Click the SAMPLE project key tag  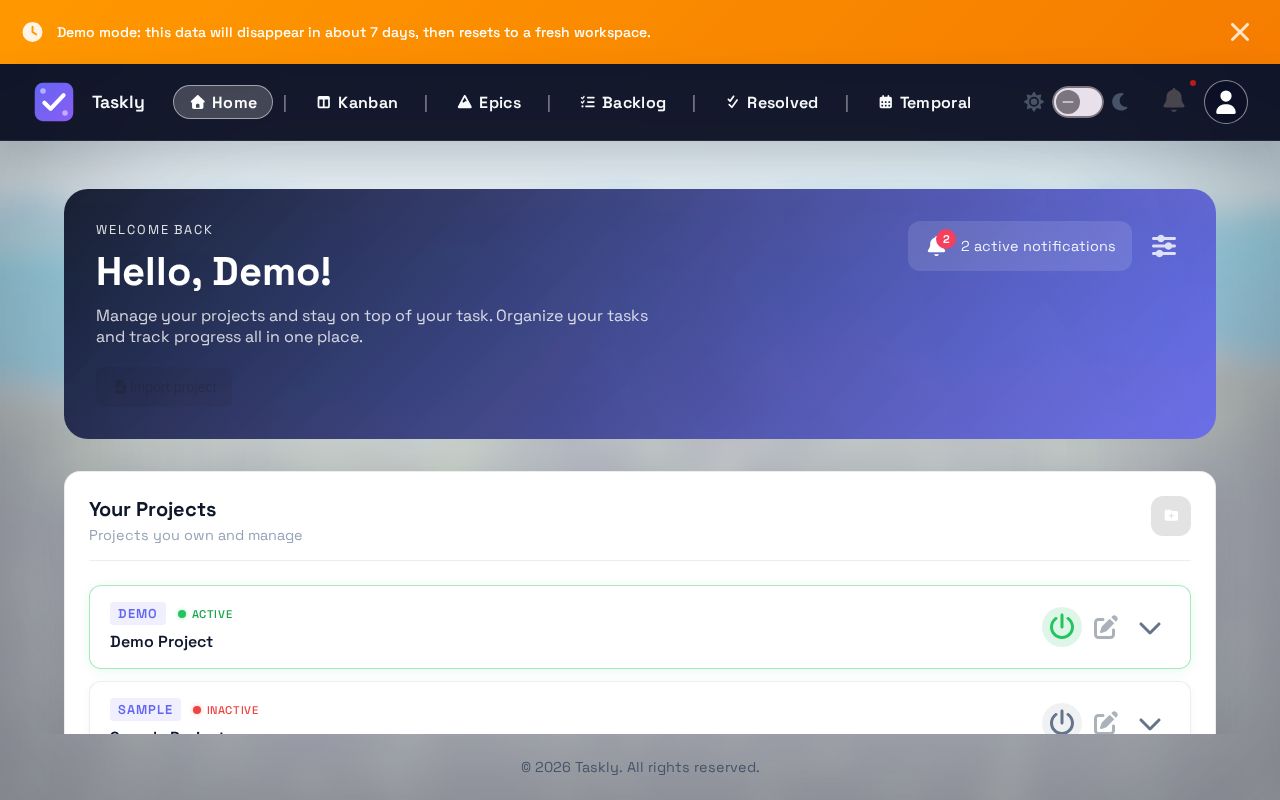click(x=146, y=710)
